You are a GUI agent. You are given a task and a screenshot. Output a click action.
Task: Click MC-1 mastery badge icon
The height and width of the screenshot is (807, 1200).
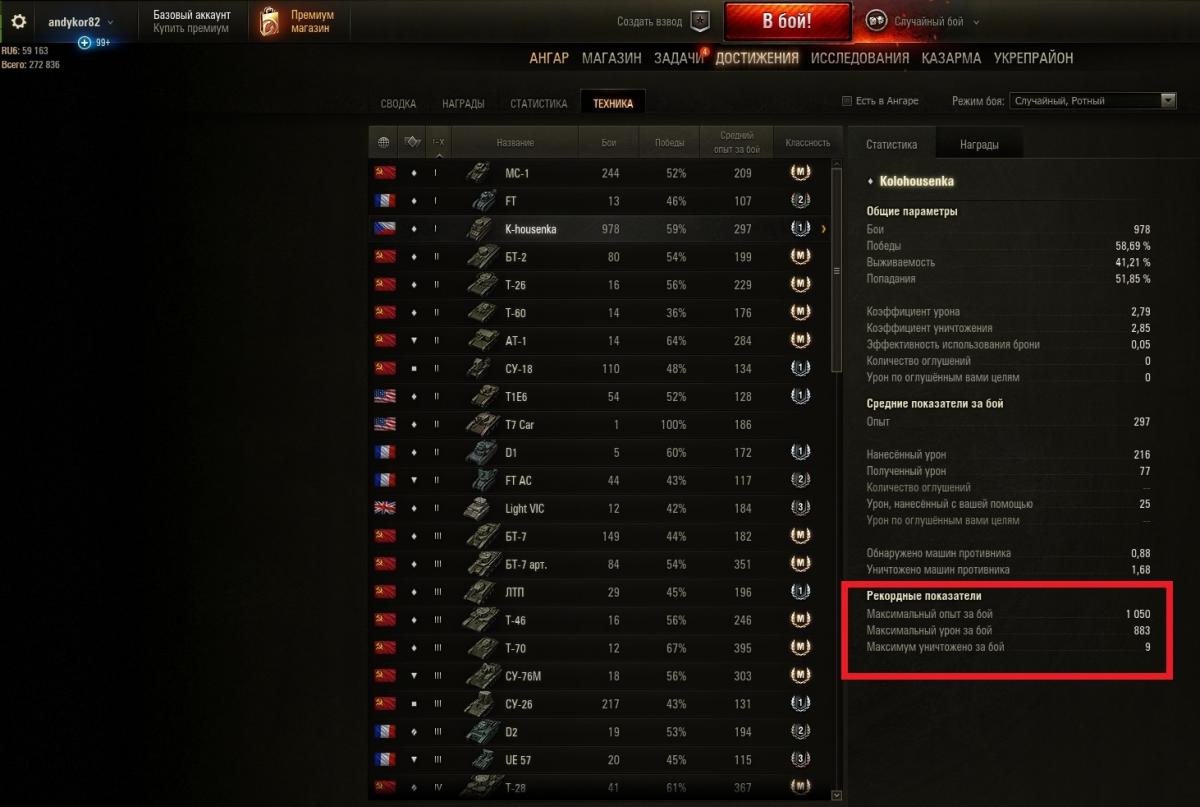(x=800, y=172)
